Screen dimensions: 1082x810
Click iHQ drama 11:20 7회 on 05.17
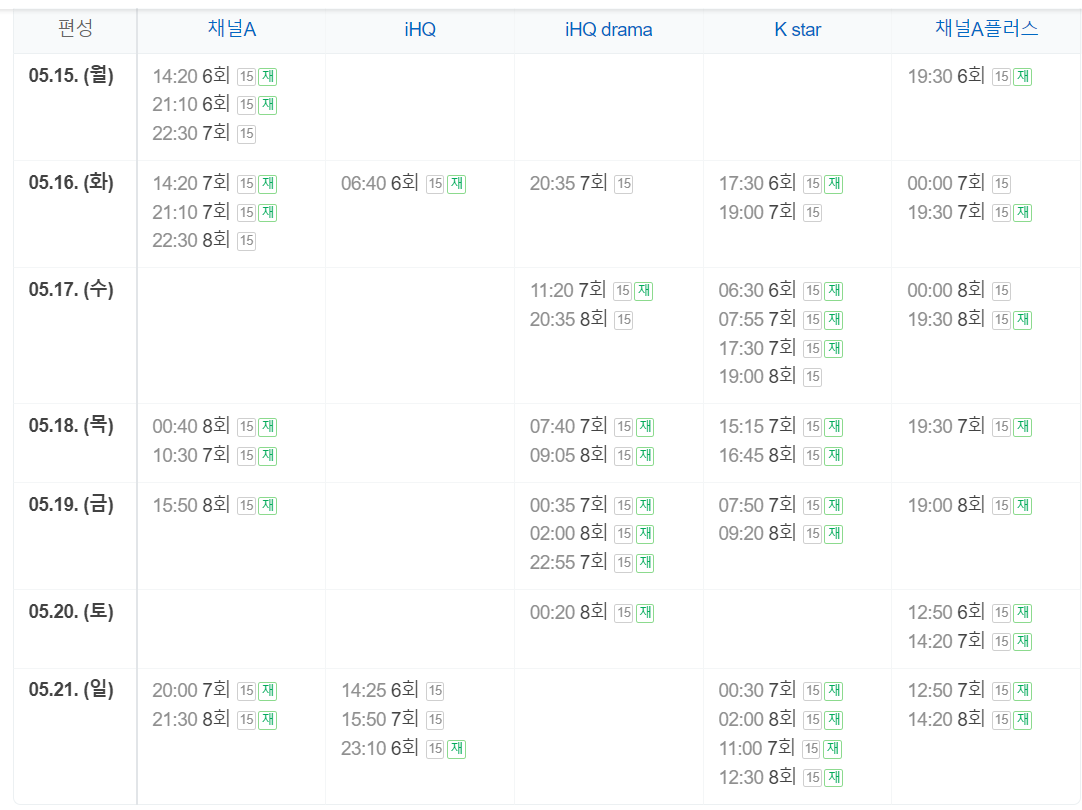click(x=569, y=290)
